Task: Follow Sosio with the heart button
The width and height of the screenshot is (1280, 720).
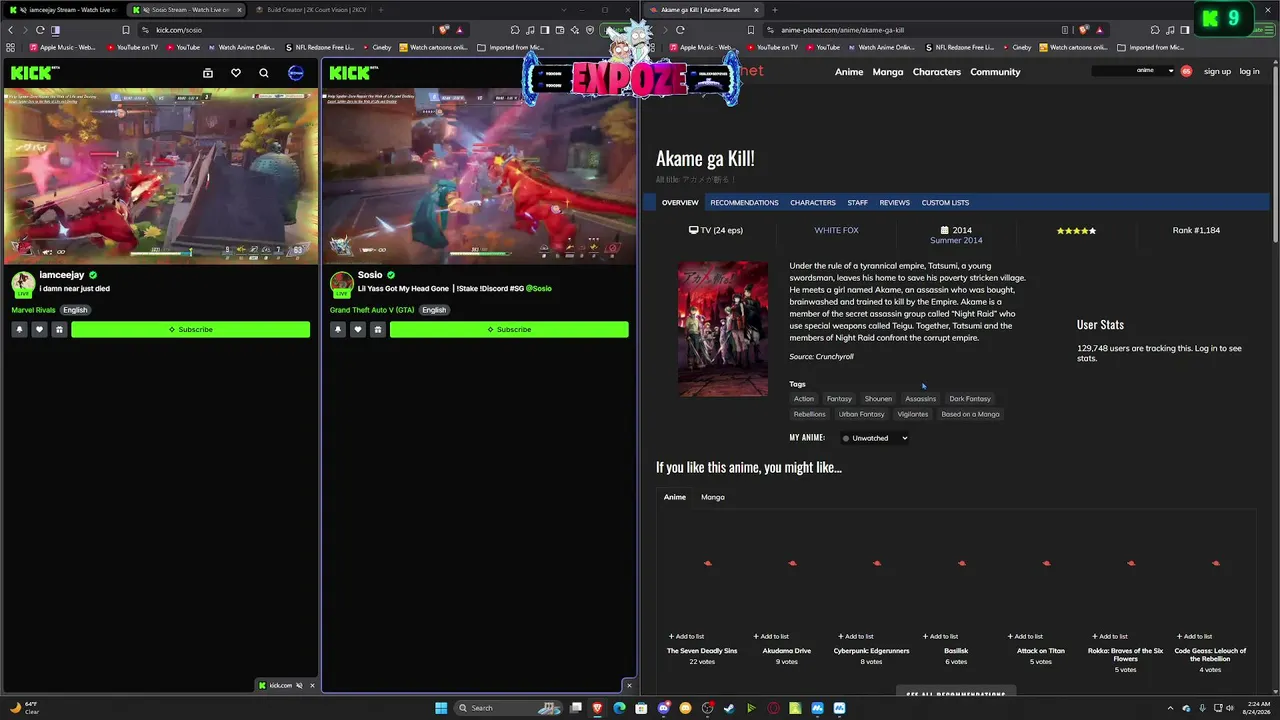Action: click(x=358, y=329)
